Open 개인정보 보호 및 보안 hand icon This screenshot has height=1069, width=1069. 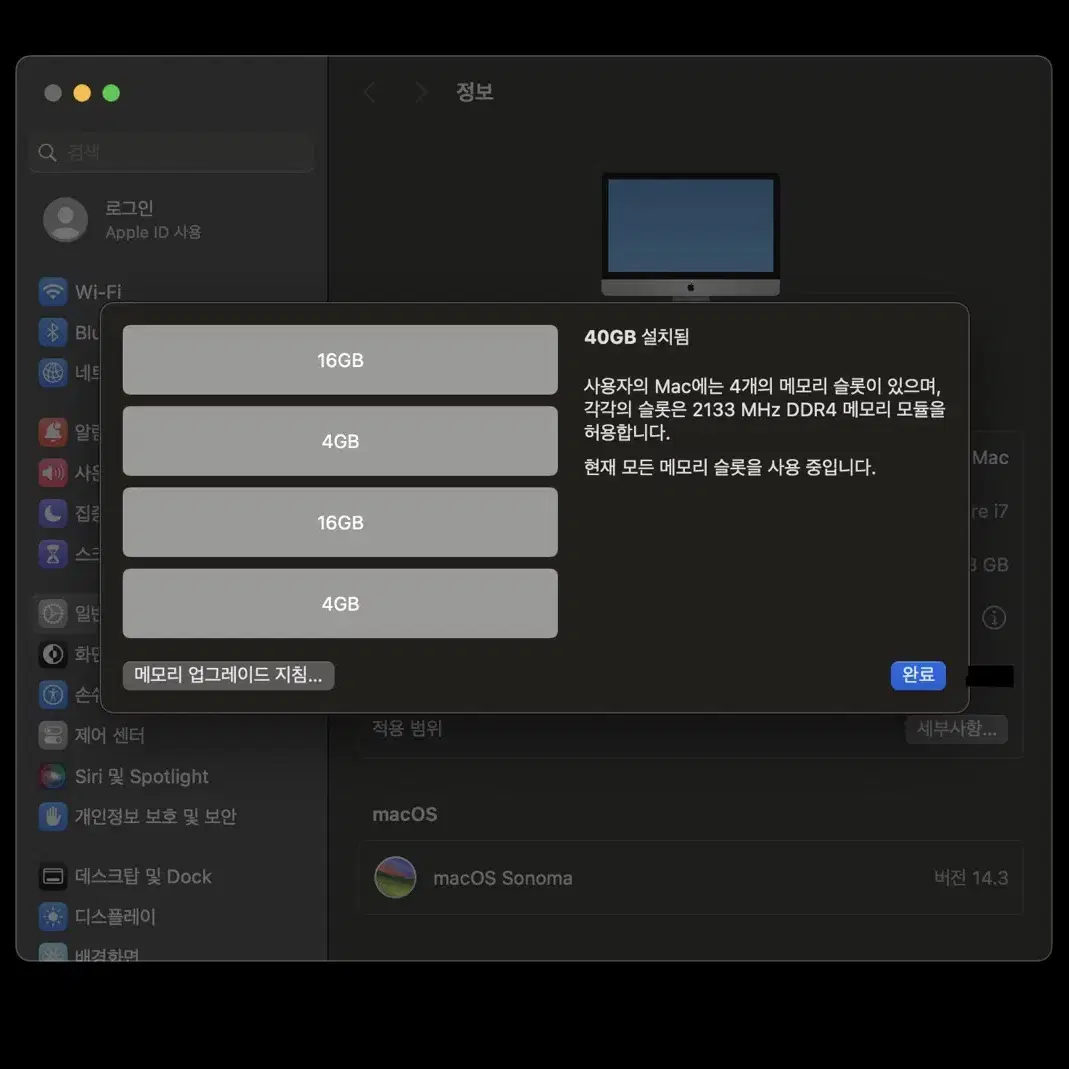52,816
